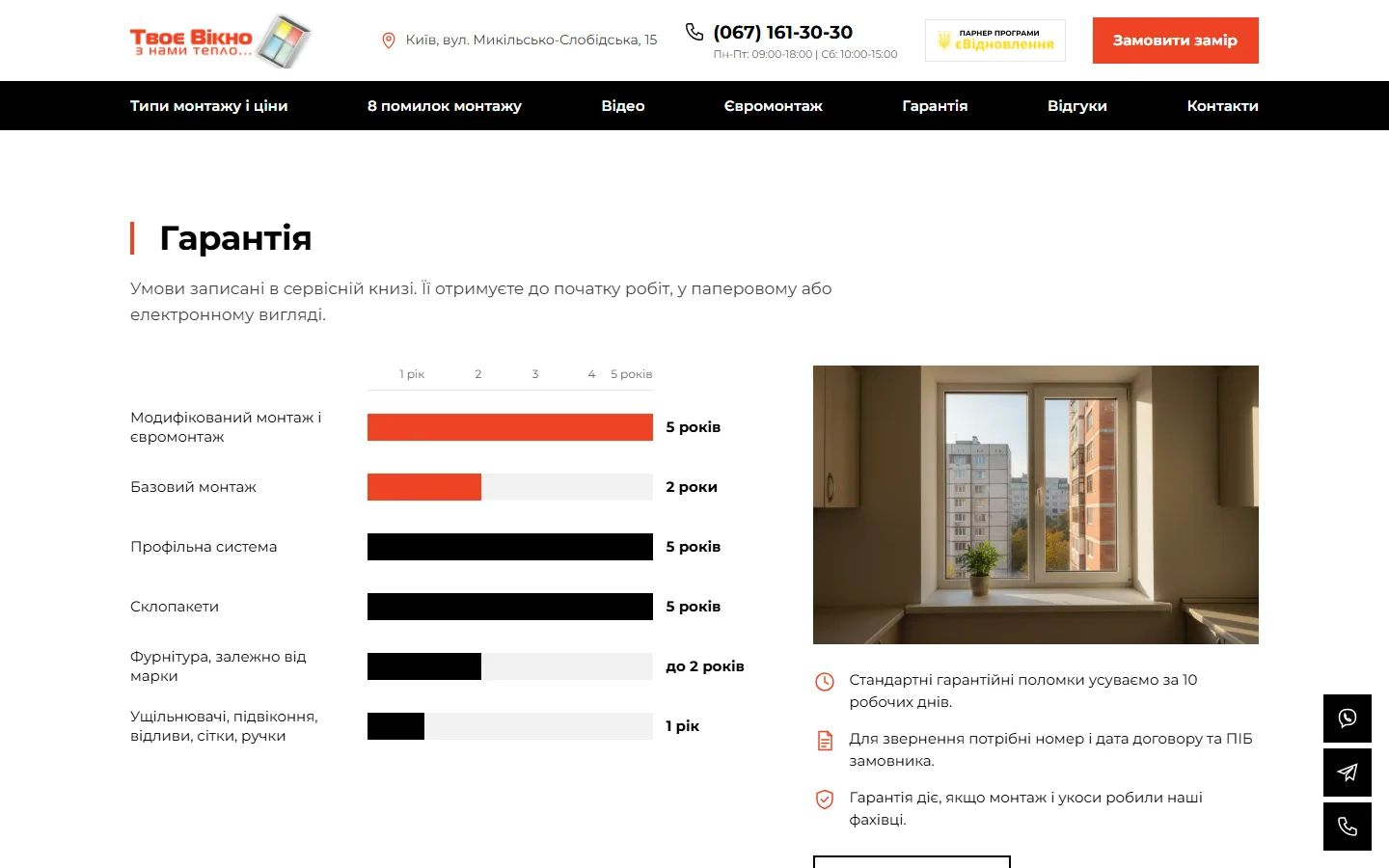This screenshot has width=1389, height=868.
Task: Click the shield checkmark icon
Action: [825, 799]
